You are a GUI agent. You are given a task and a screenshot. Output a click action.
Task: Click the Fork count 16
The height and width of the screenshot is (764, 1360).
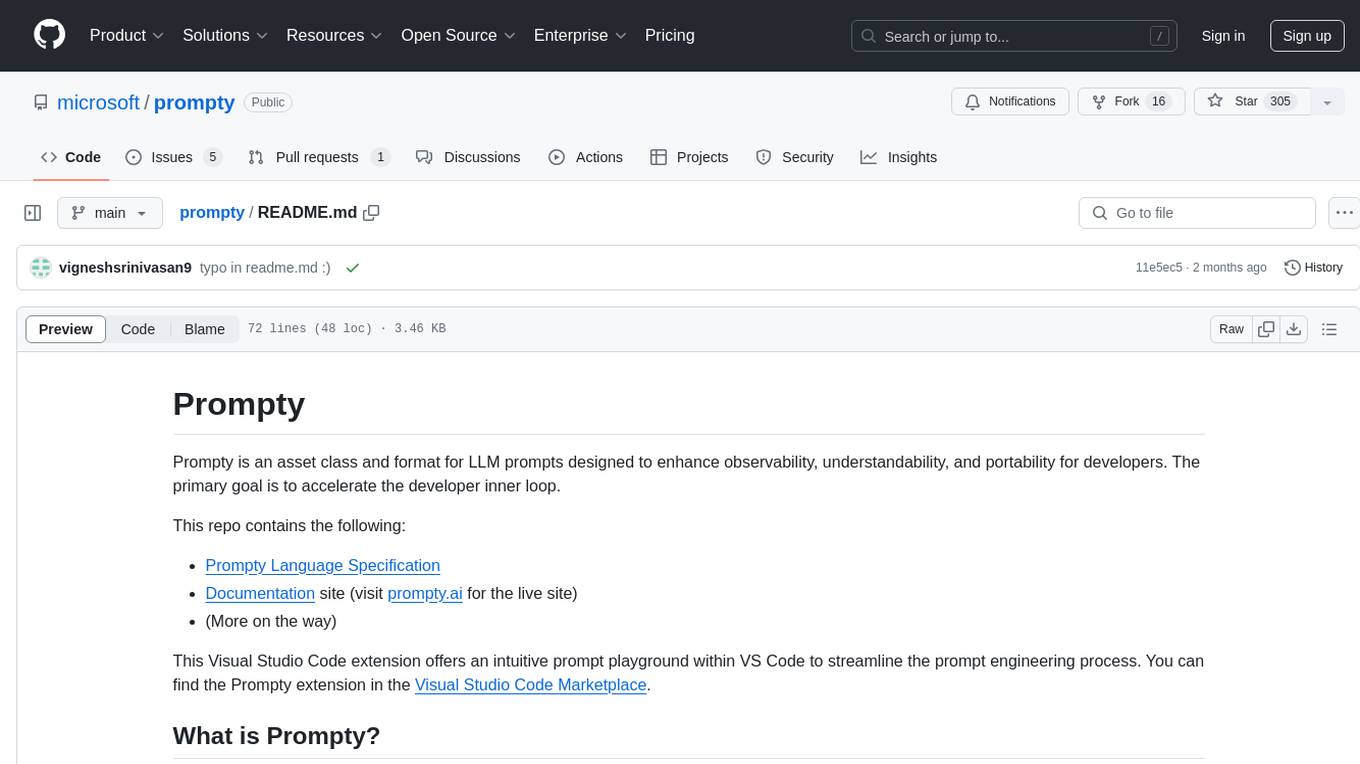pyautogui.click(x=1159, y=102)
